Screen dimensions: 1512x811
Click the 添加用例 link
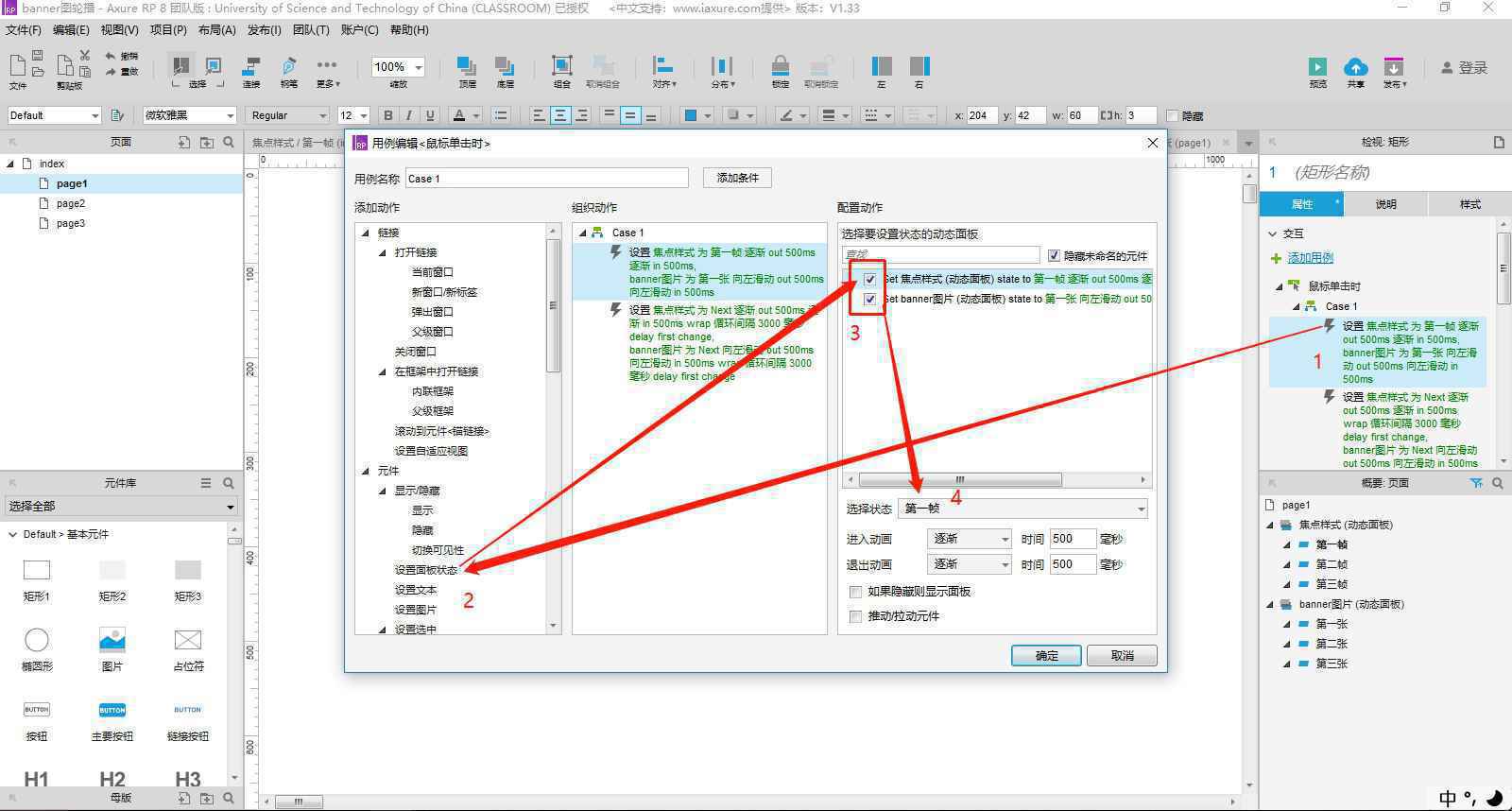[1310, 258]
